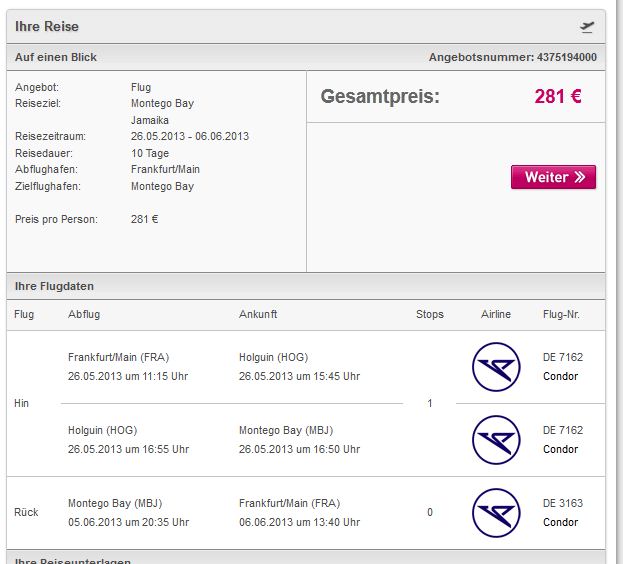The image size is (623, 564).
Task: Click the Ihre Flugdaten section header
Action: (x=54, y=286)
